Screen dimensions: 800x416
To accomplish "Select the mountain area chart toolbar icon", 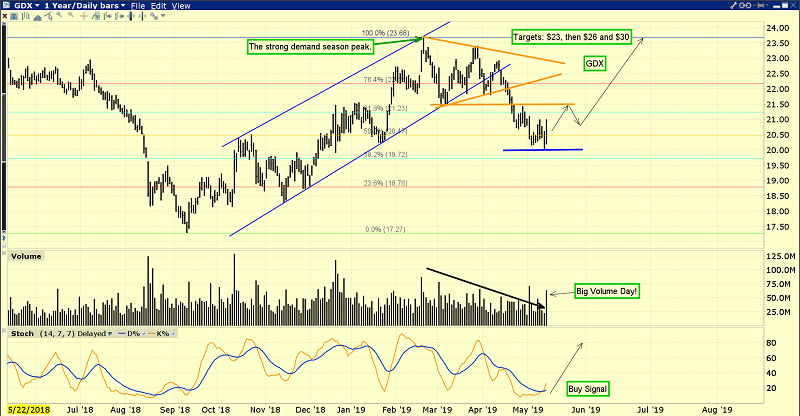I will [37, 16].
